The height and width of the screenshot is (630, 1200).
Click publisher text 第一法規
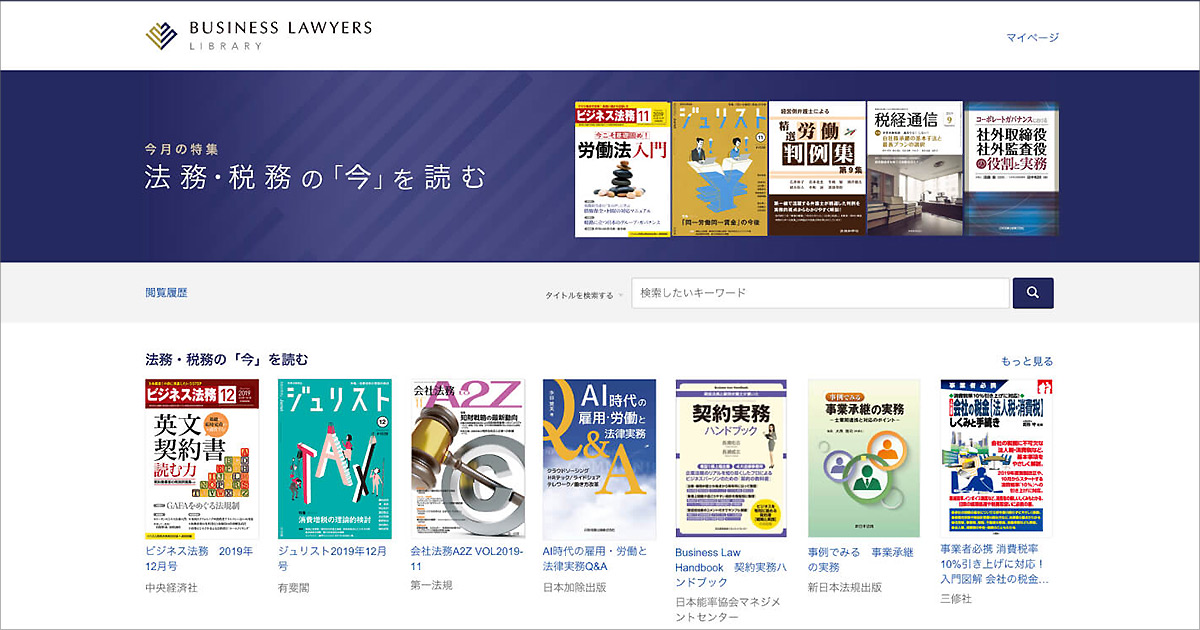pos(432,585)
